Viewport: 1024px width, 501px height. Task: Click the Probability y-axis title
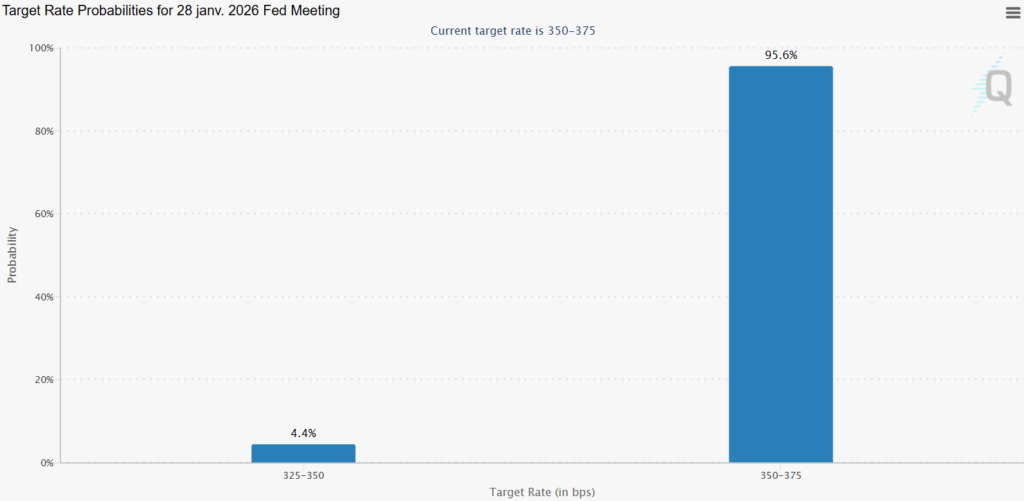pyautogui.click(x=13, y=254)
